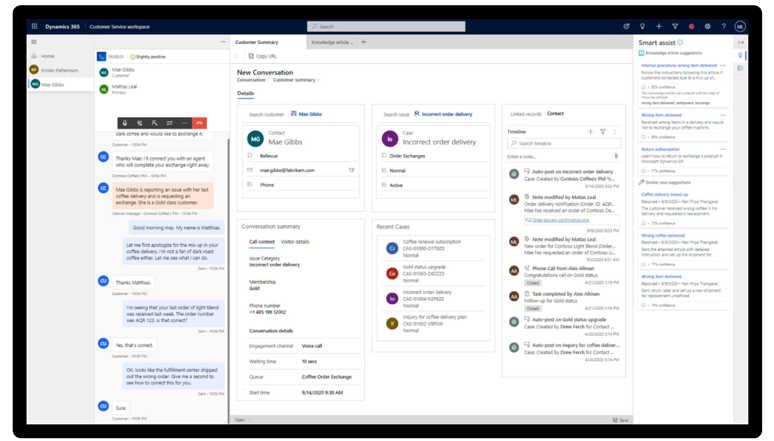Click the Slightly positive sentiment indicator
Screen dimensions: 774x441
pyautogui.click(x=148, y=57)
